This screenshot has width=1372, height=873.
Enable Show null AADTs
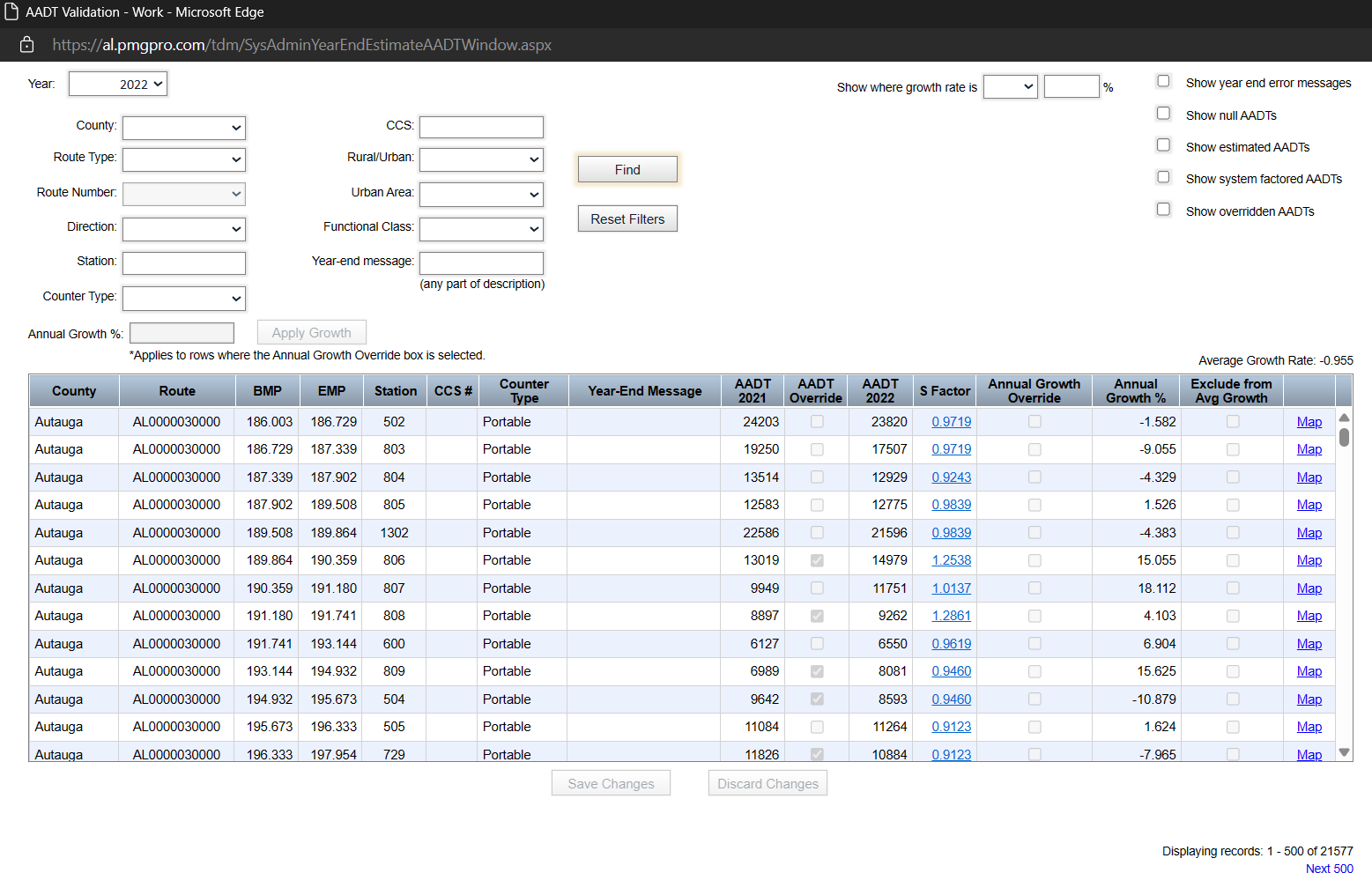pos(1163,113)
